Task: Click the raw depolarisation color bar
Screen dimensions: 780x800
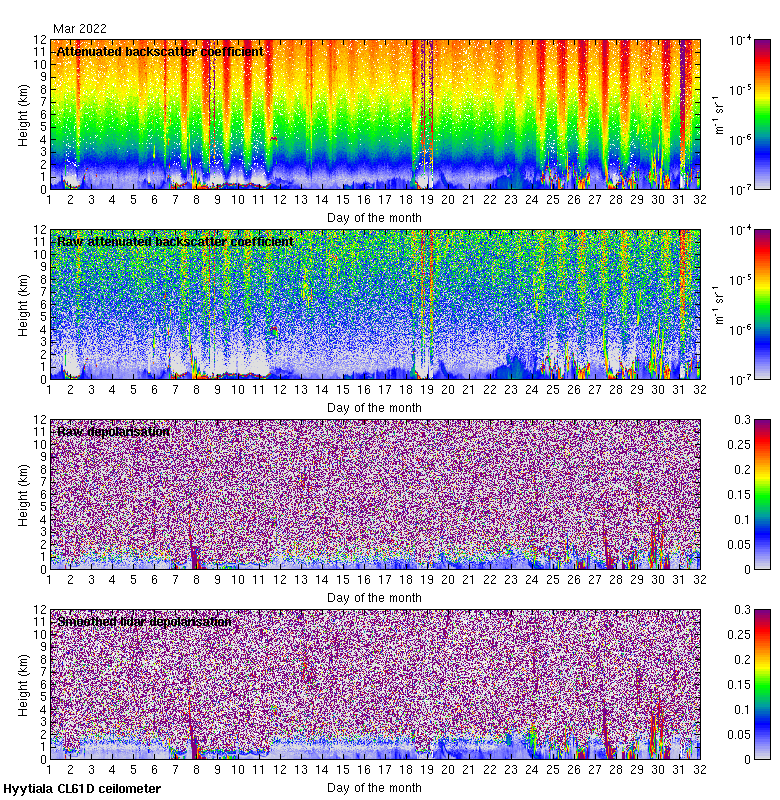Action: click(762, 494)
